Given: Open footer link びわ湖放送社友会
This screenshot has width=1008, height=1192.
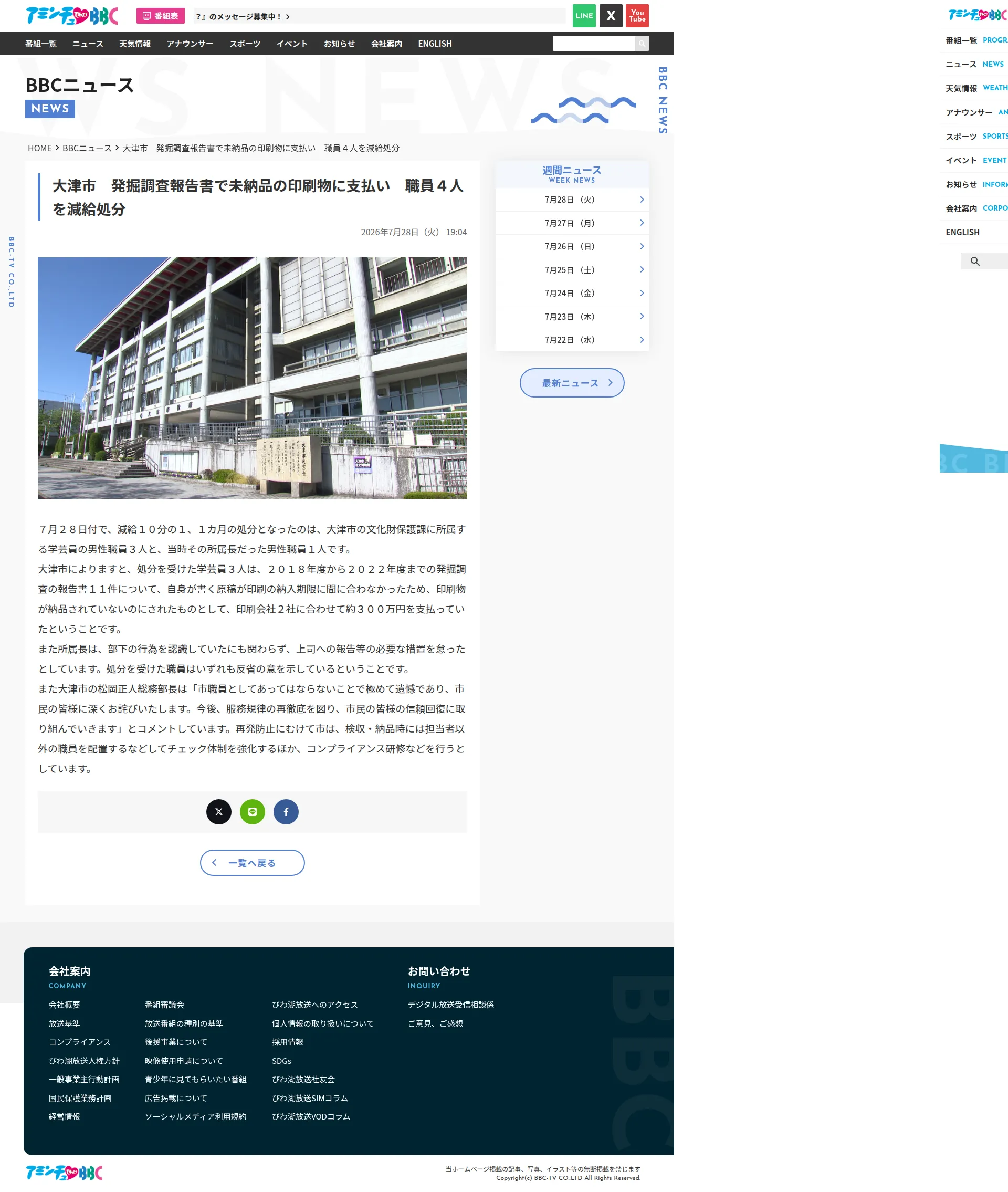Looking at the screenshot, I should [303, 1079].
